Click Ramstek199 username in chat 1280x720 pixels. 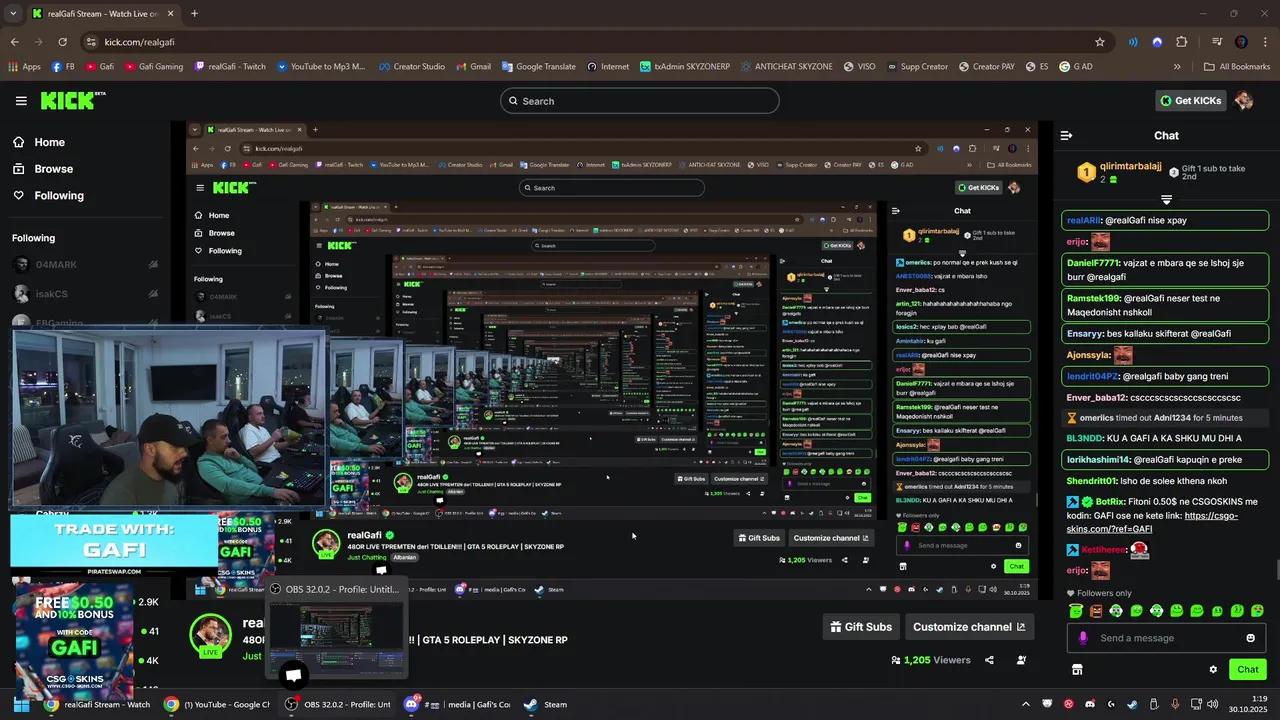pos(1094,298)
